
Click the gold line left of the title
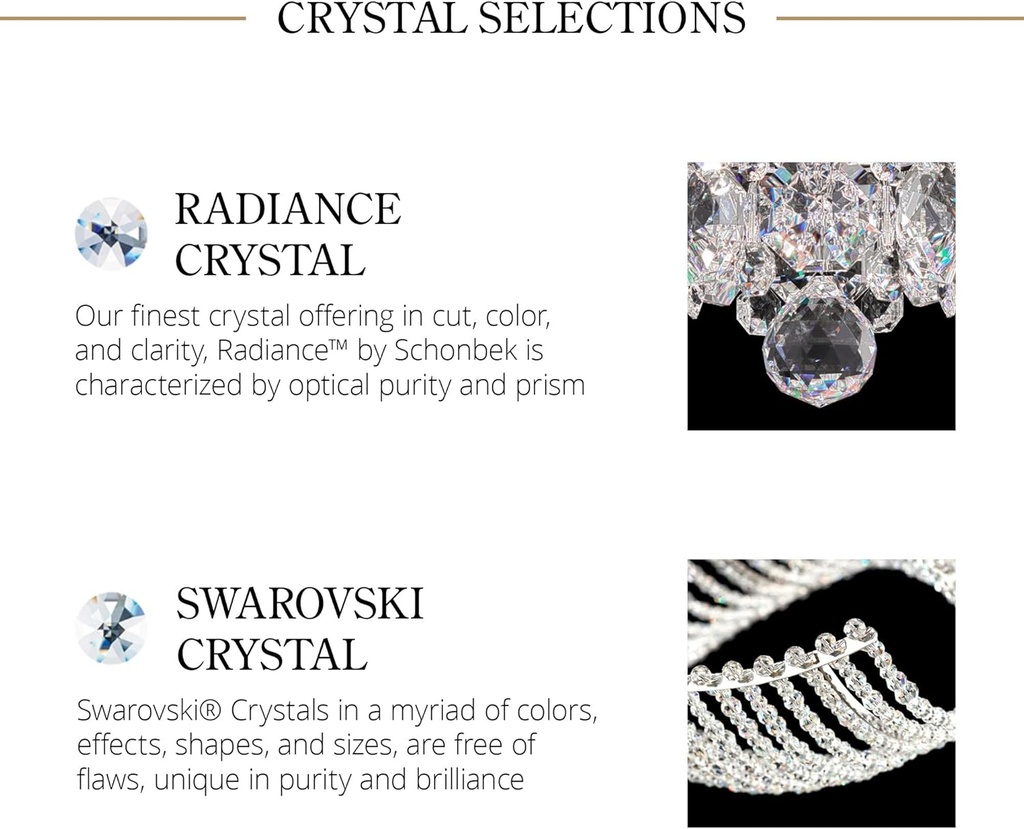pos(122,18)
